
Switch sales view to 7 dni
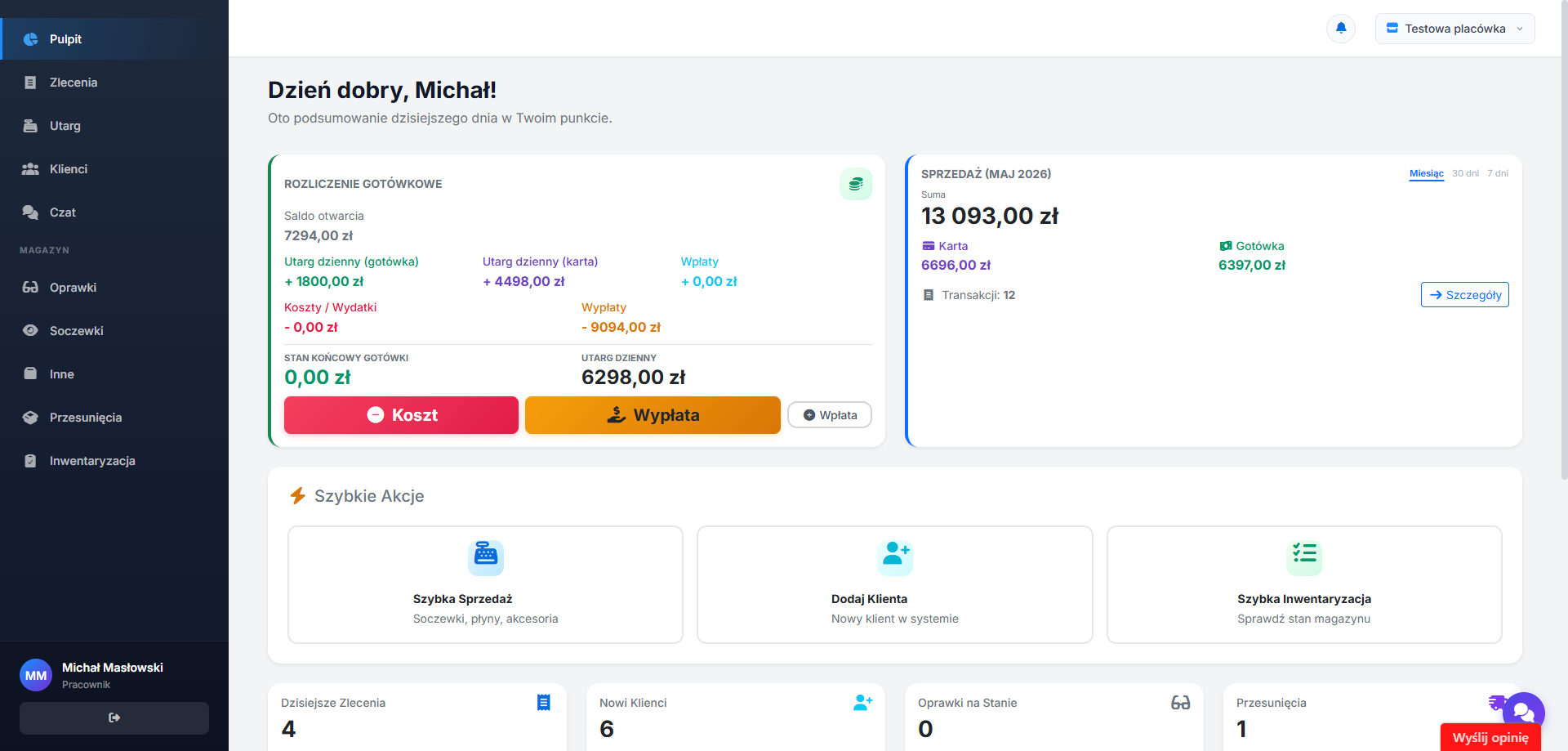pos(1498,173)
